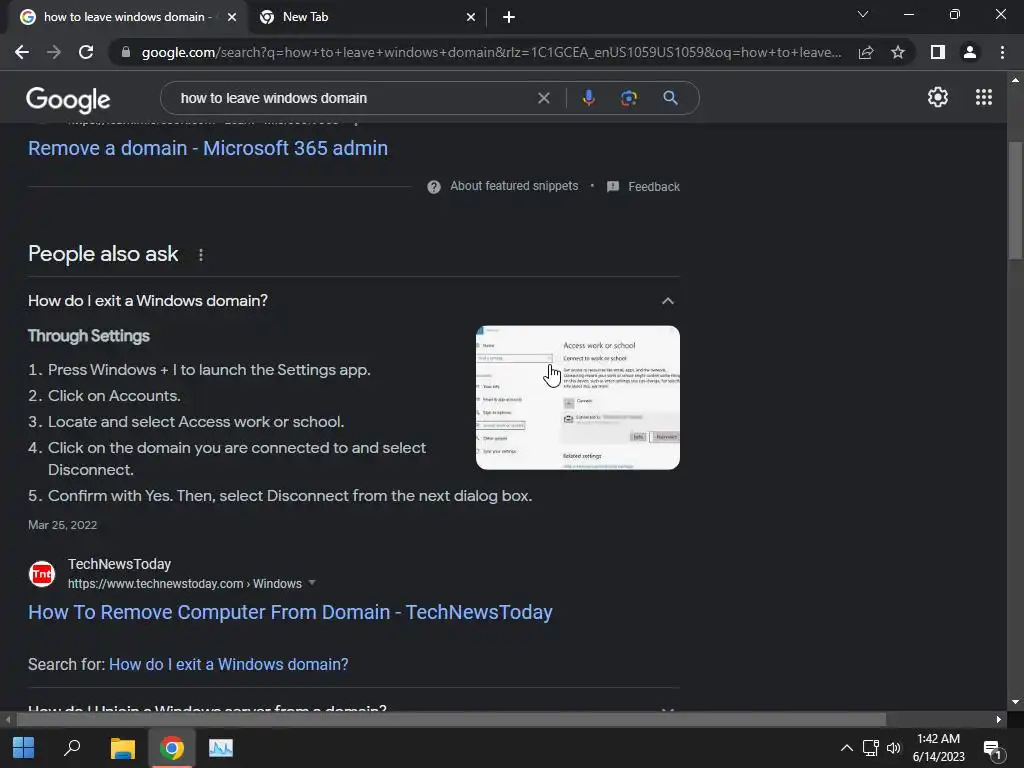This screenshot has width=1024, height=768.
Task: Open the Chrome tab search chevron
Action: tap(863, 14)
